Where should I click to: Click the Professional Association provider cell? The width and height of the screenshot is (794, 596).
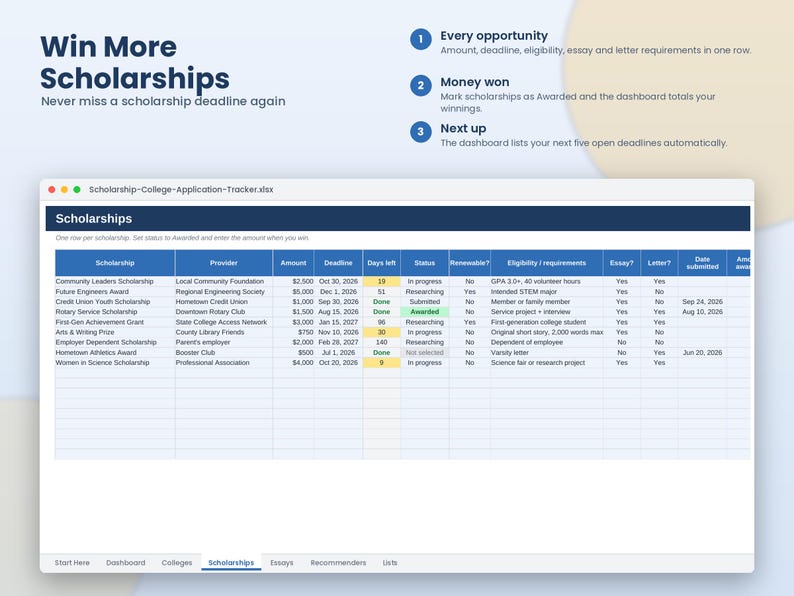(x=224, y=363)
